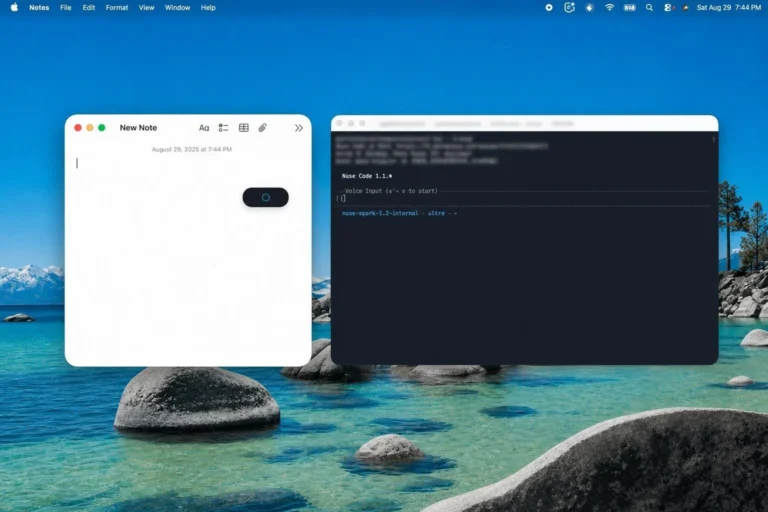Click the diamond sparkle icon in menu bar
The height and width of the screenshot is (512, 768).
(x=589, y=7)
